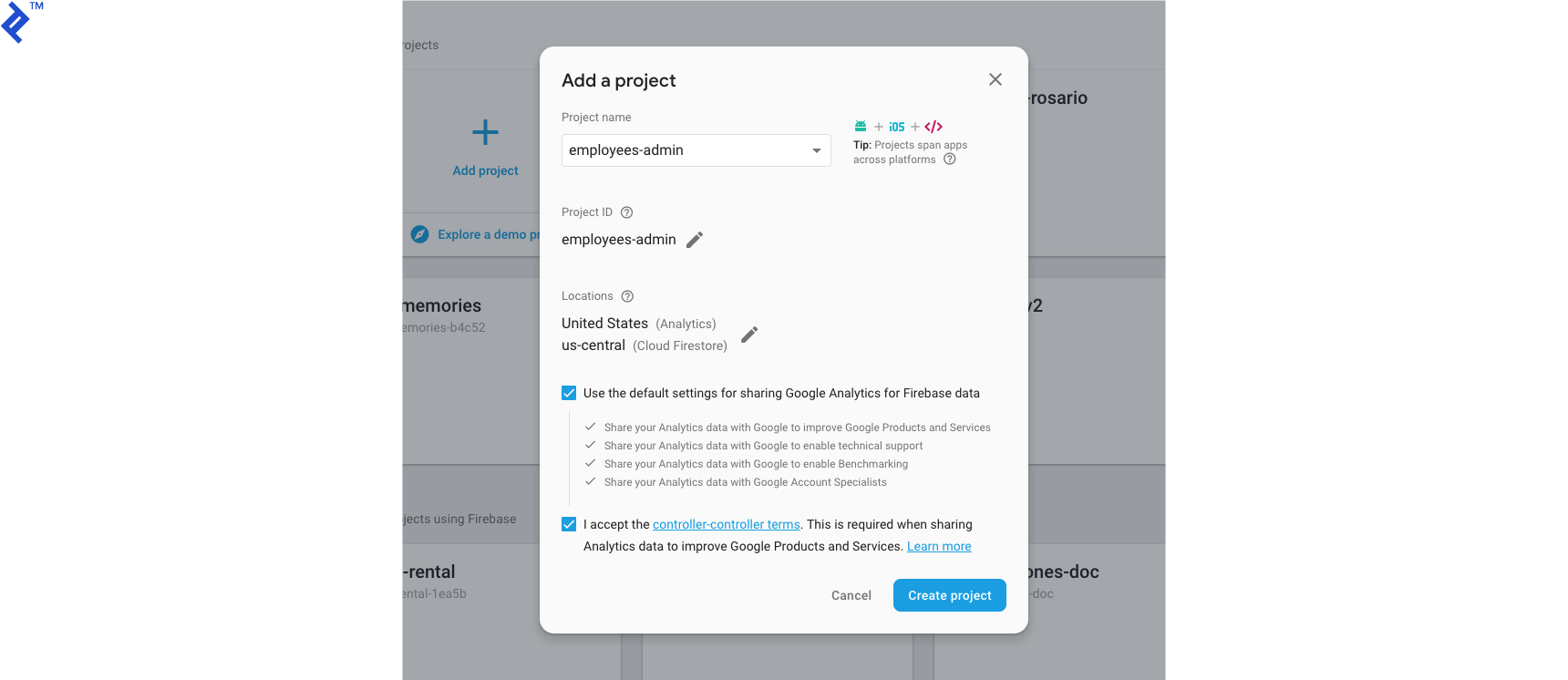Click the web platform icon
The image size is (1568, 680).
(x=932, y=126)
